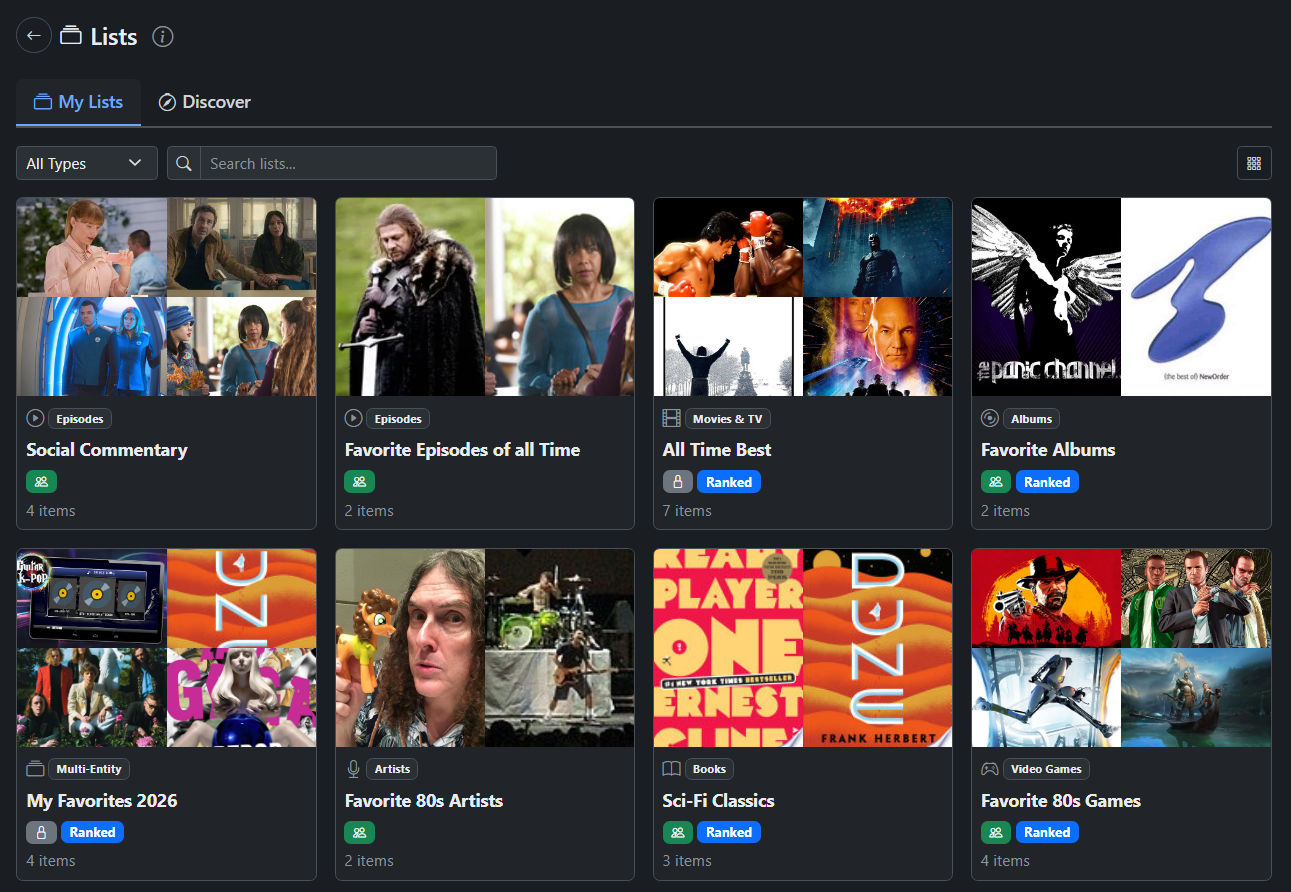Viewport: 1291px width, 892px height.
Task: Click the shared badge on Favorite 80s Artists
Action: point(360,832)
